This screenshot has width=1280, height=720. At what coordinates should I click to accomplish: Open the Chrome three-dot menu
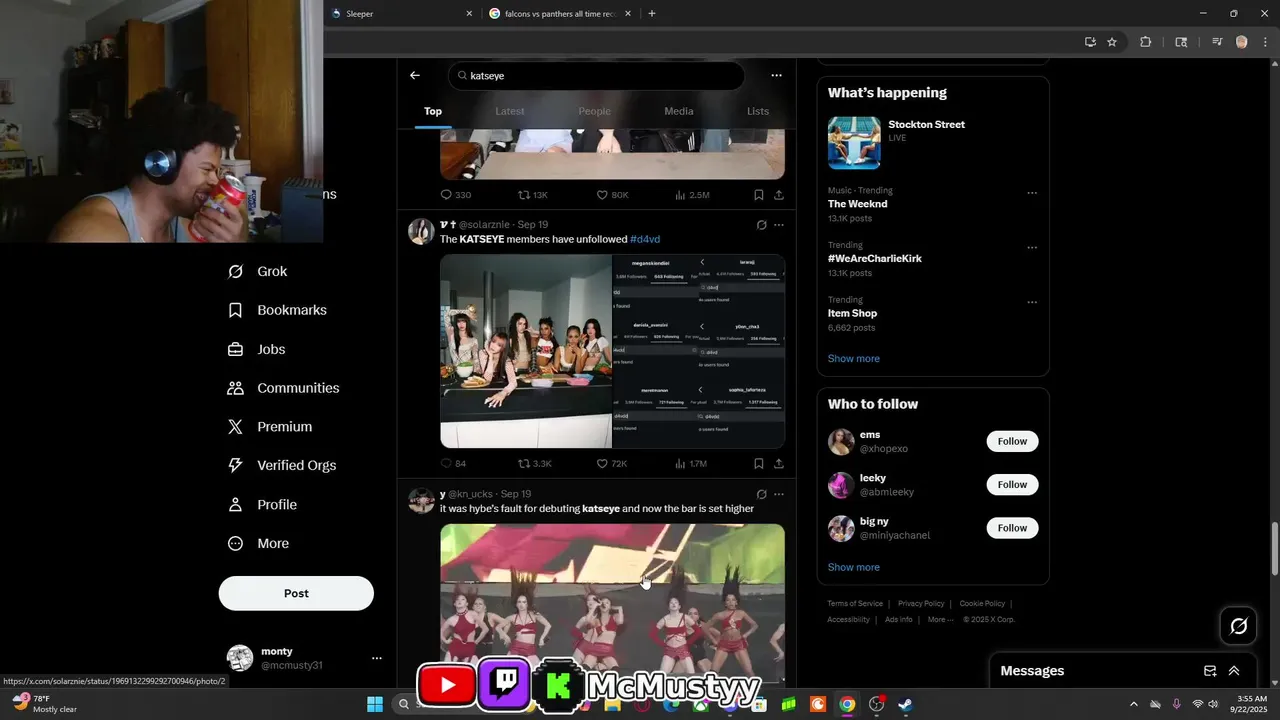pyautogui.click(x=1265, y=42)
